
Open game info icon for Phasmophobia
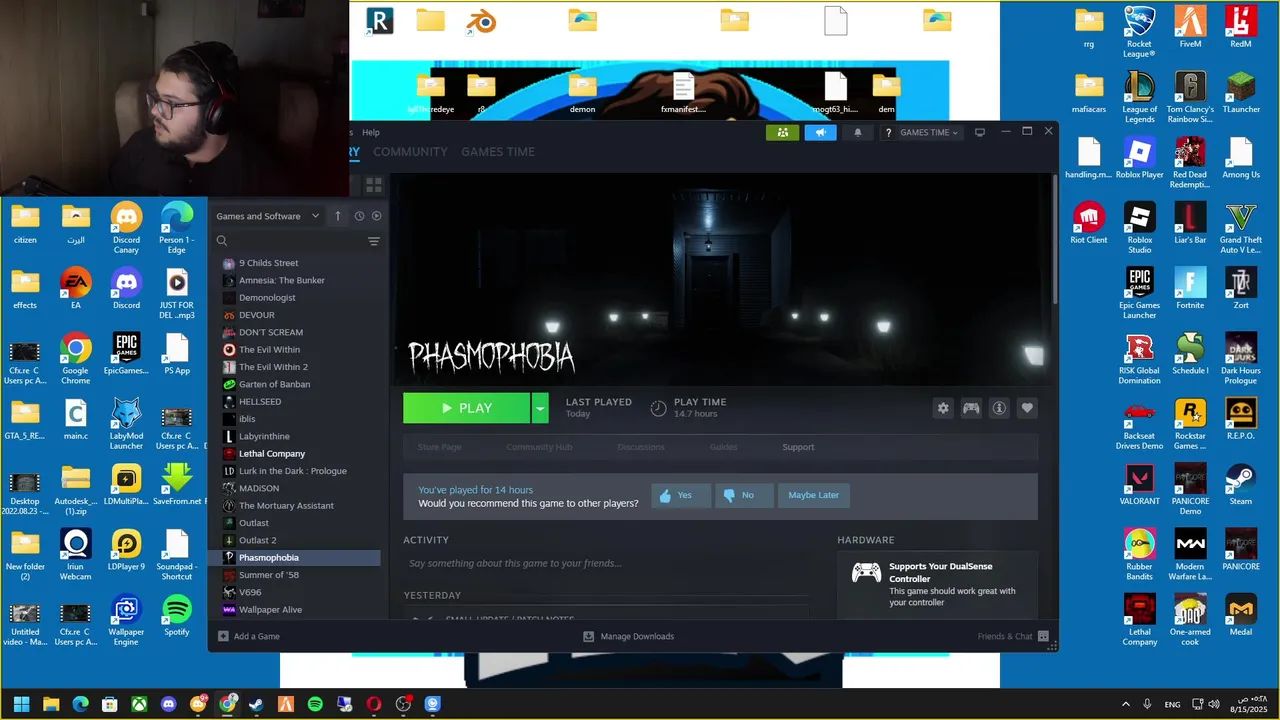(999, 408)
